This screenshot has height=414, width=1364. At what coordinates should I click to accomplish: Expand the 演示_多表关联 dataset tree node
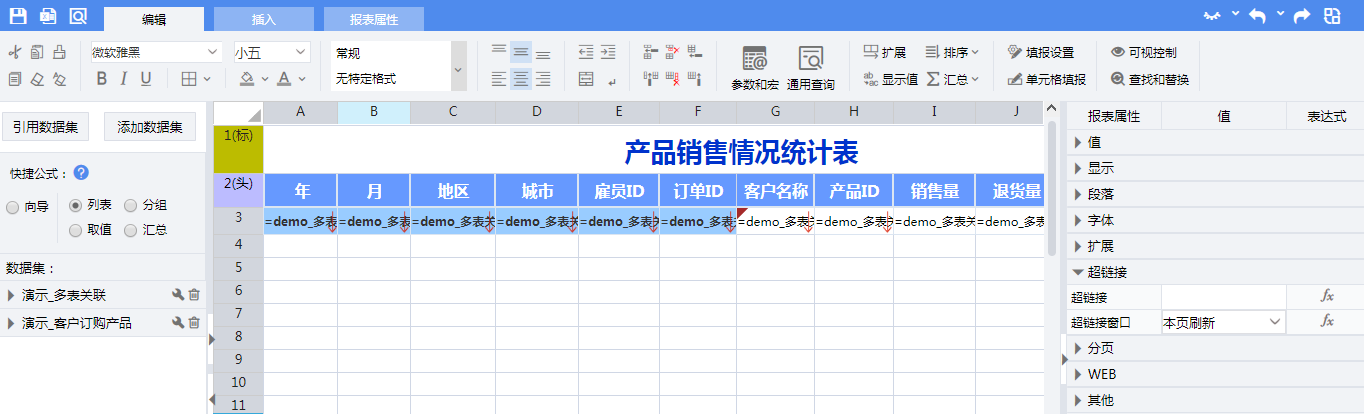click(11, 295)
